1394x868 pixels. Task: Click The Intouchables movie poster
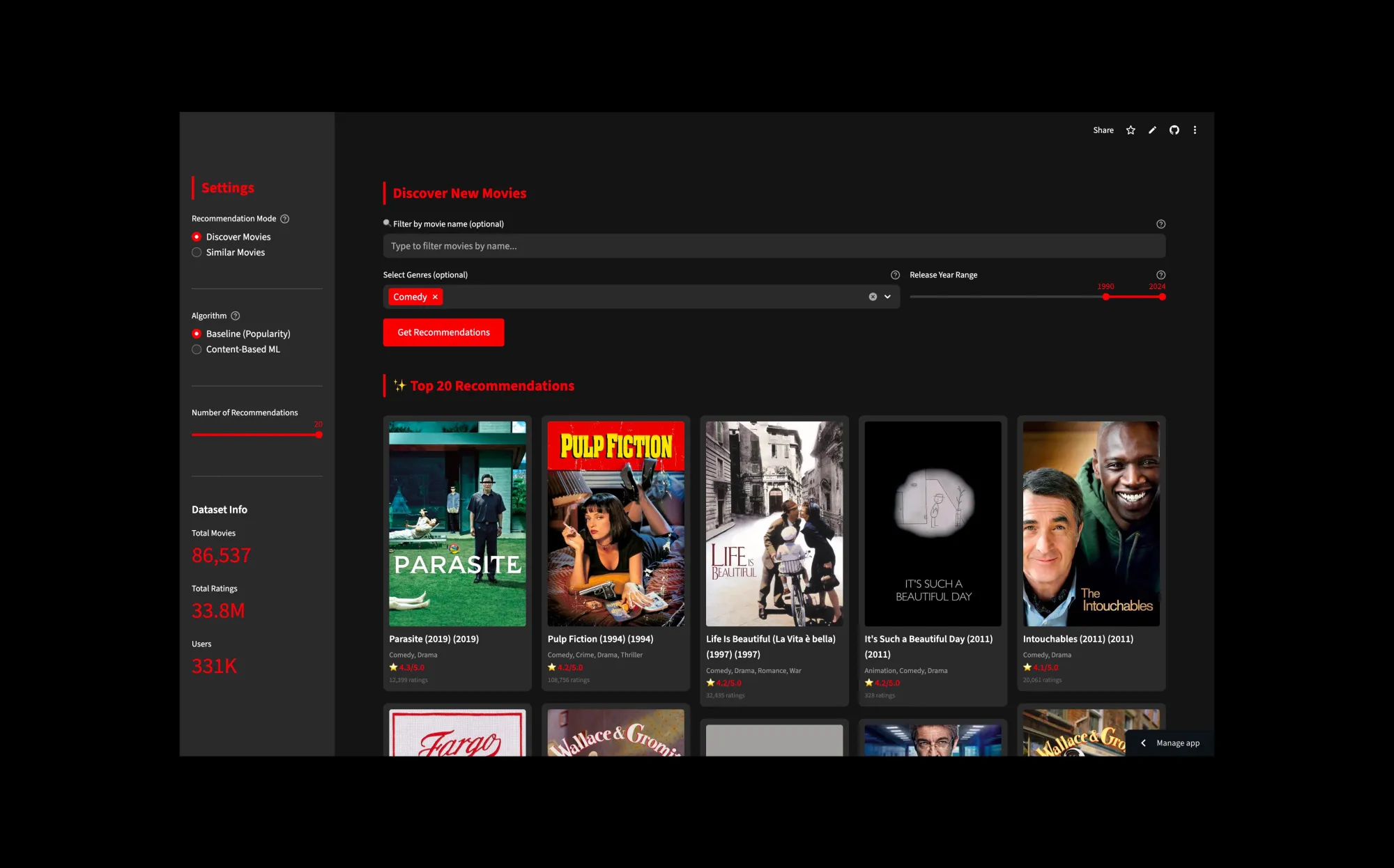tap(1092, 524)
